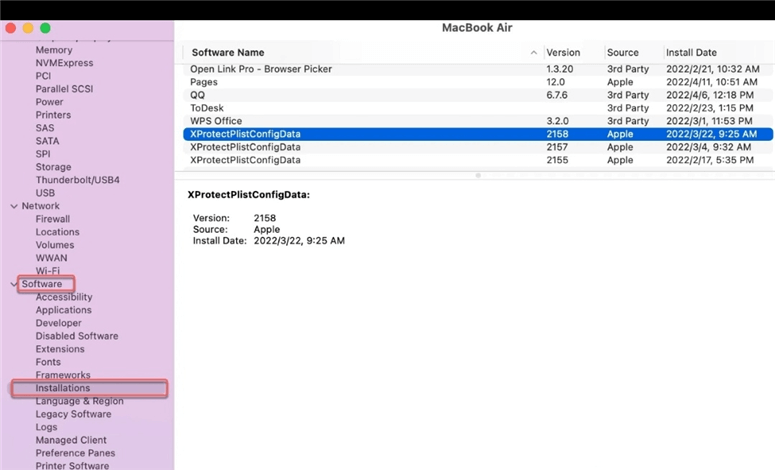Open Language & Region in the sidebar
775x470 pixels.
[80, 401]
